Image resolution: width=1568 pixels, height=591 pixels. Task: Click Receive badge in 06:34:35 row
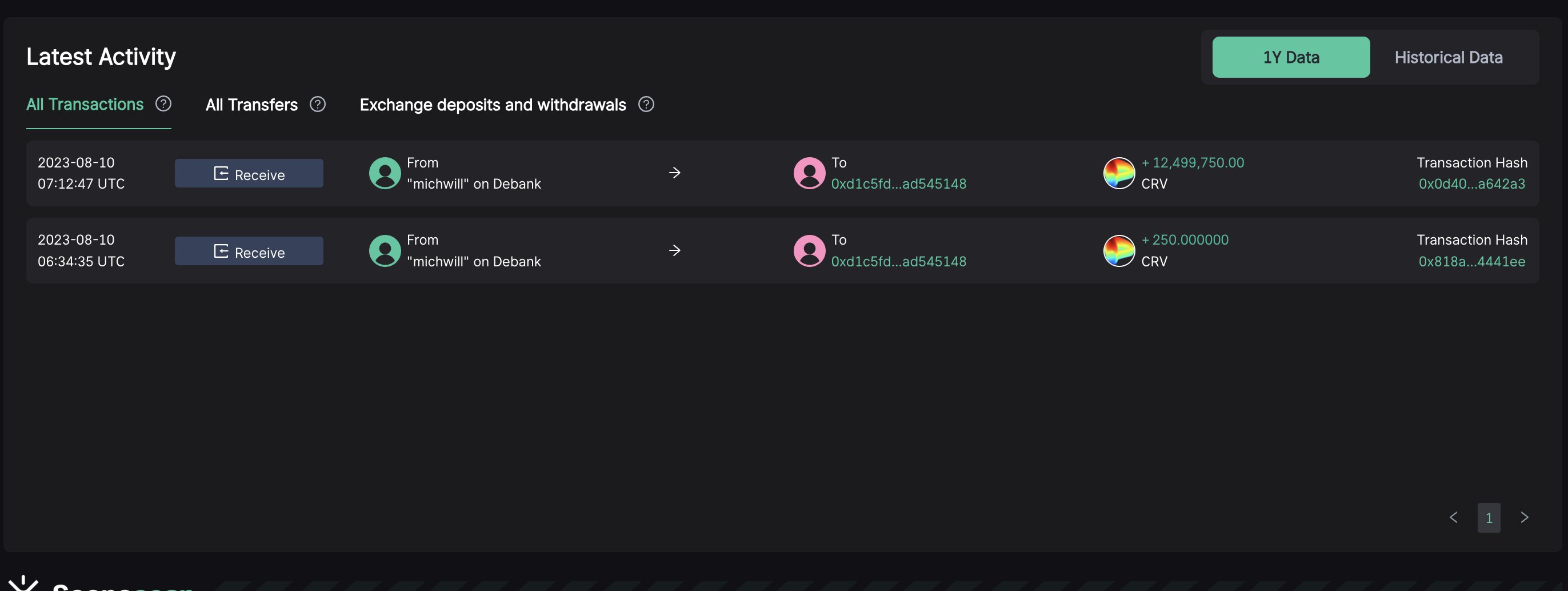point(249,251)
